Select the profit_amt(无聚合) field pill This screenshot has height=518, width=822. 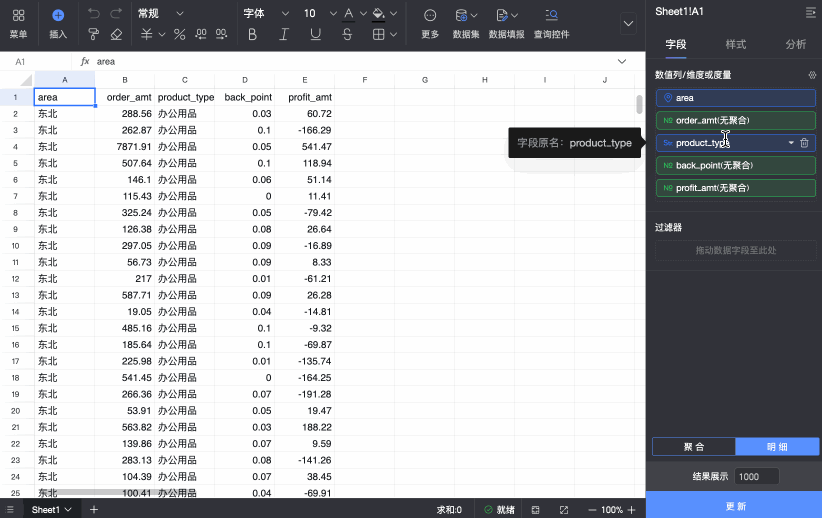click(x=736, y=188)
